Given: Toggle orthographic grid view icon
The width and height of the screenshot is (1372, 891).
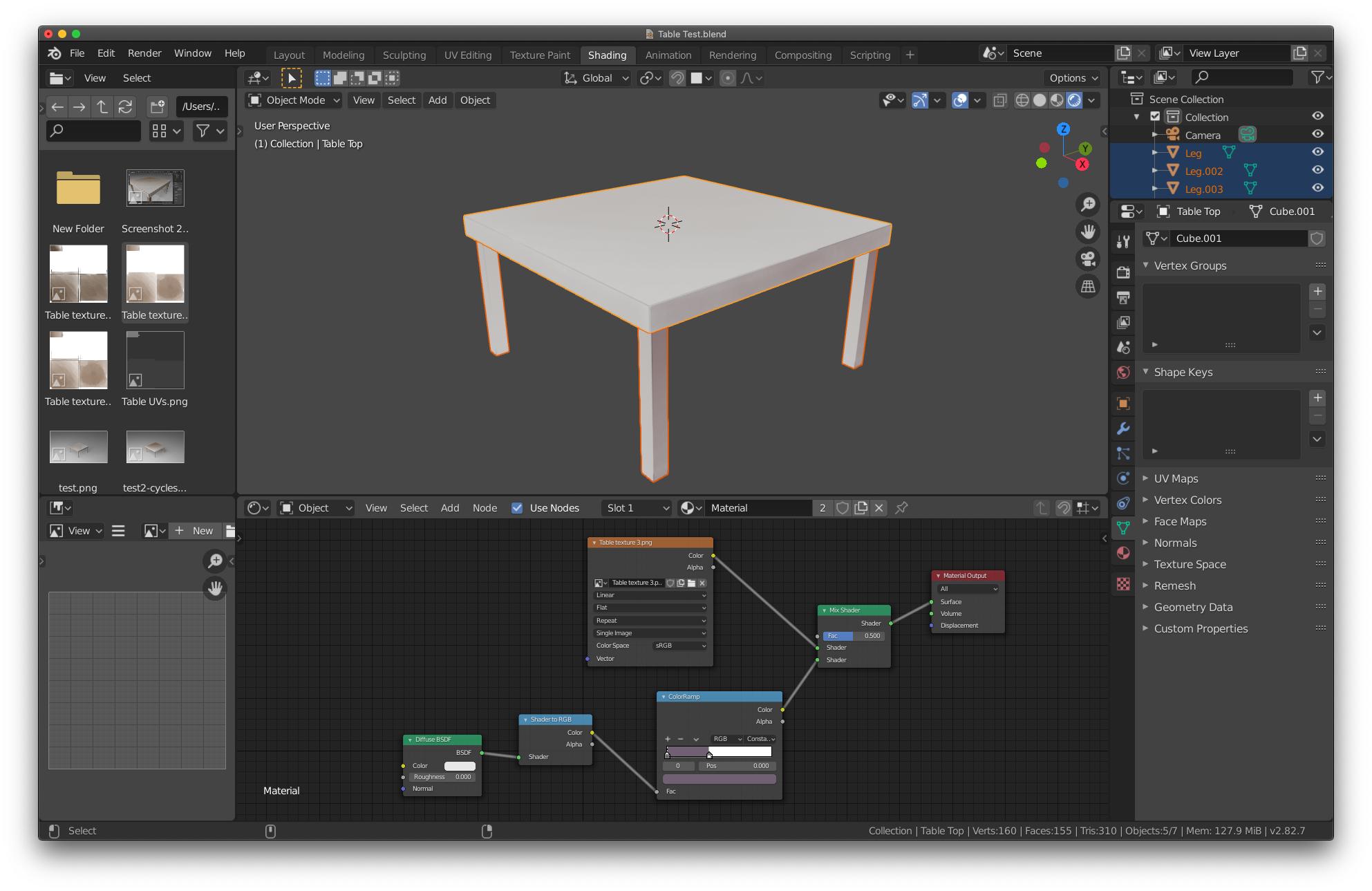Looking at the screenshot, I should 1088,286.
